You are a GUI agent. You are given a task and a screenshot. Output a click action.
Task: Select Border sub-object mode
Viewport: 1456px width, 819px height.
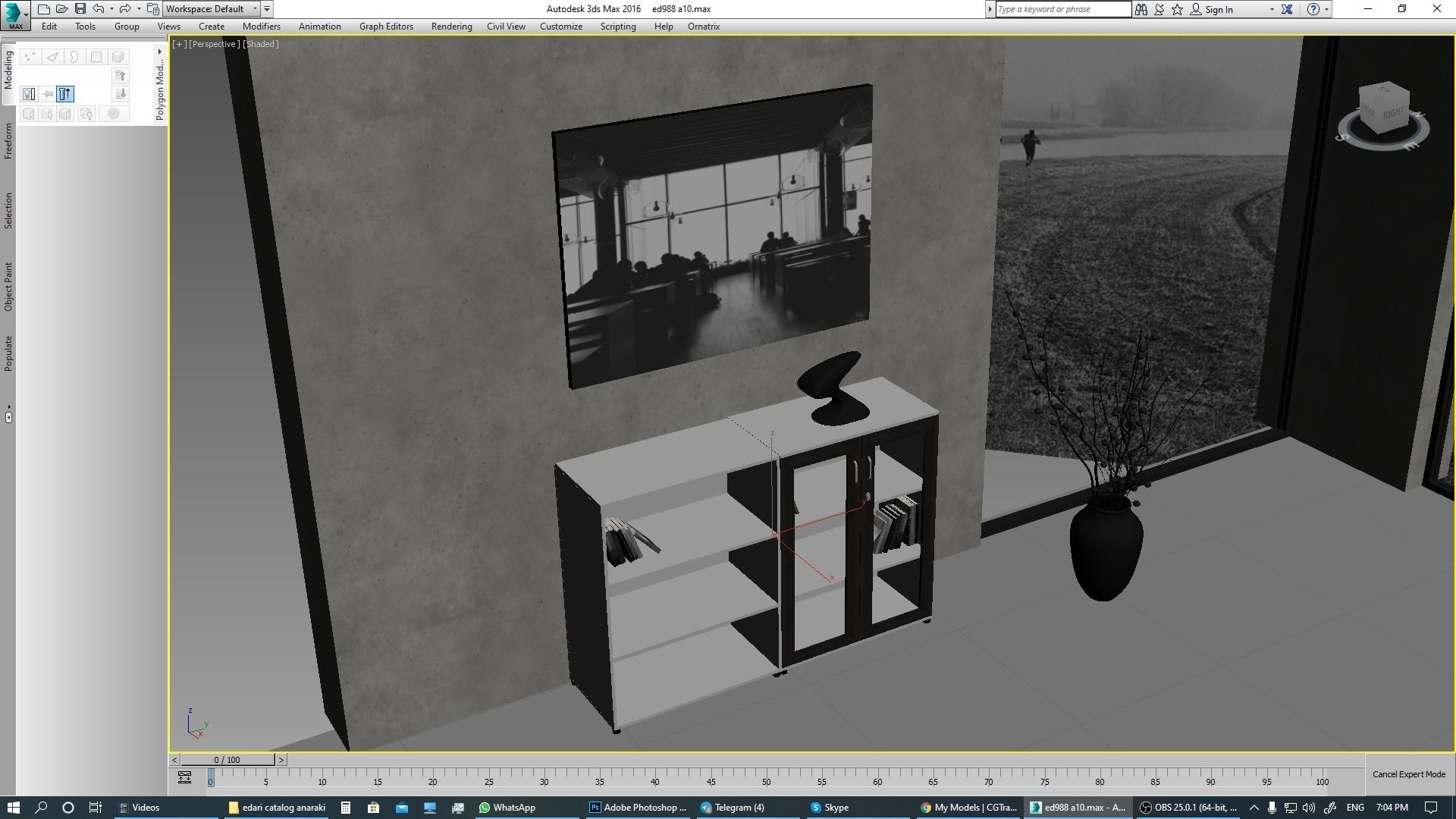74,57
